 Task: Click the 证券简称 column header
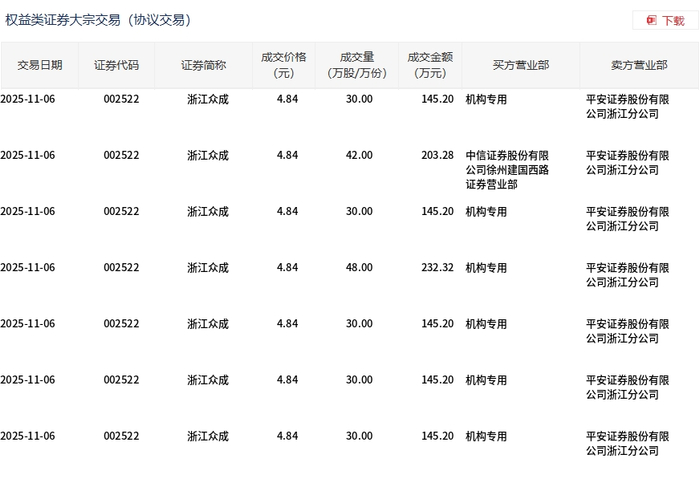204,65
